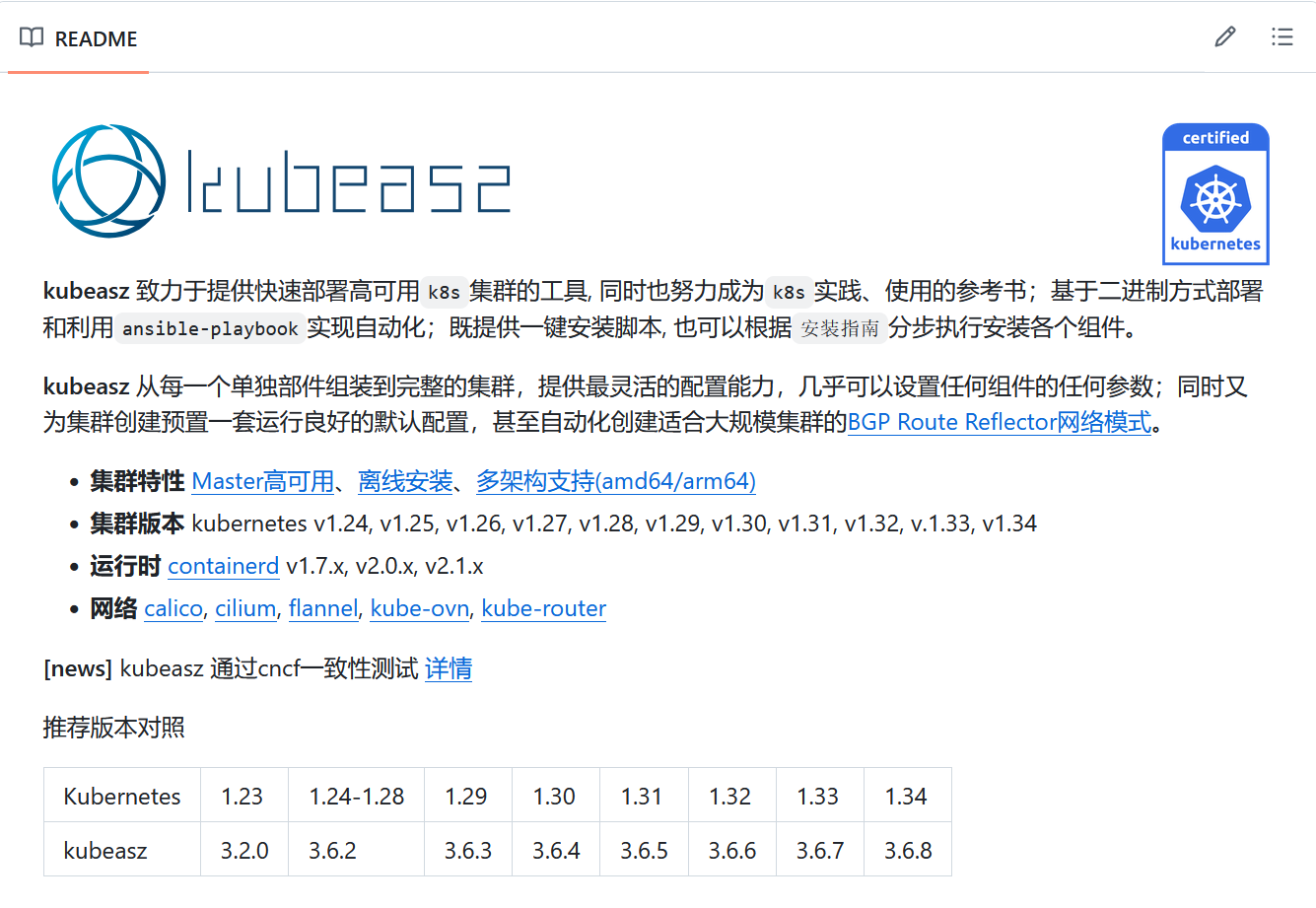Open the README tab
The width and height of the screenshot is (1316, 908).
coord(79,38)
